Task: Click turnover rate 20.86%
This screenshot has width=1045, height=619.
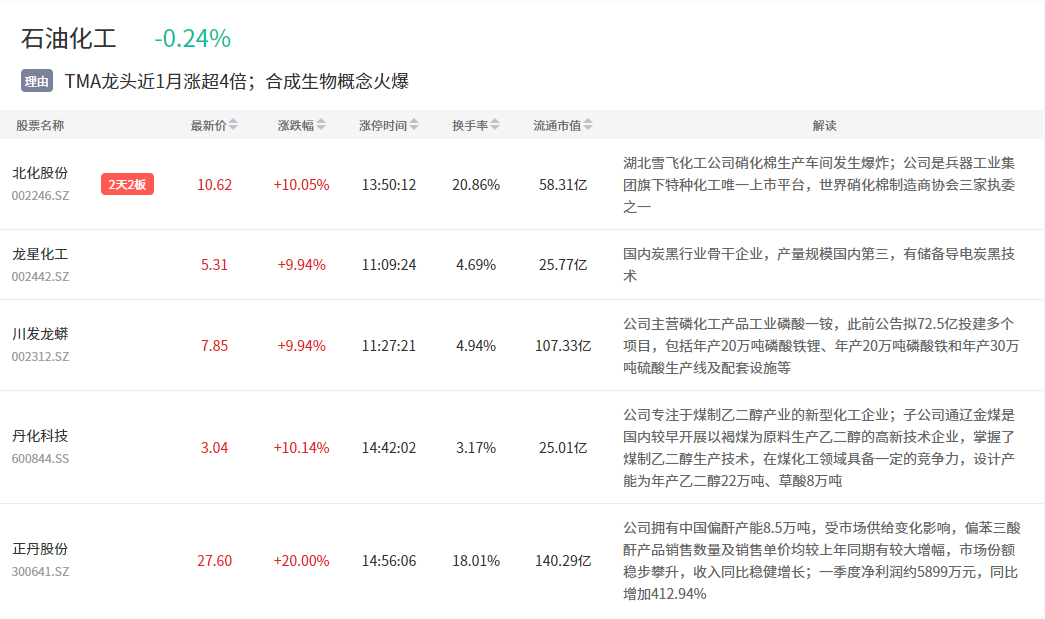Action: click(x=476, y=185)
